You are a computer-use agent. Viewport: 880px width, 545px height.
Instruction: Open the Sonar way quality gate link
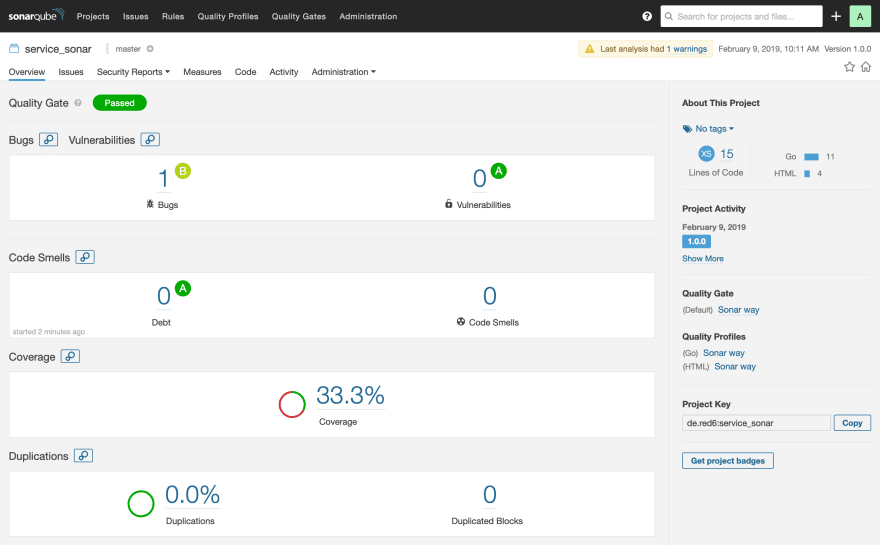coord(739,310)
